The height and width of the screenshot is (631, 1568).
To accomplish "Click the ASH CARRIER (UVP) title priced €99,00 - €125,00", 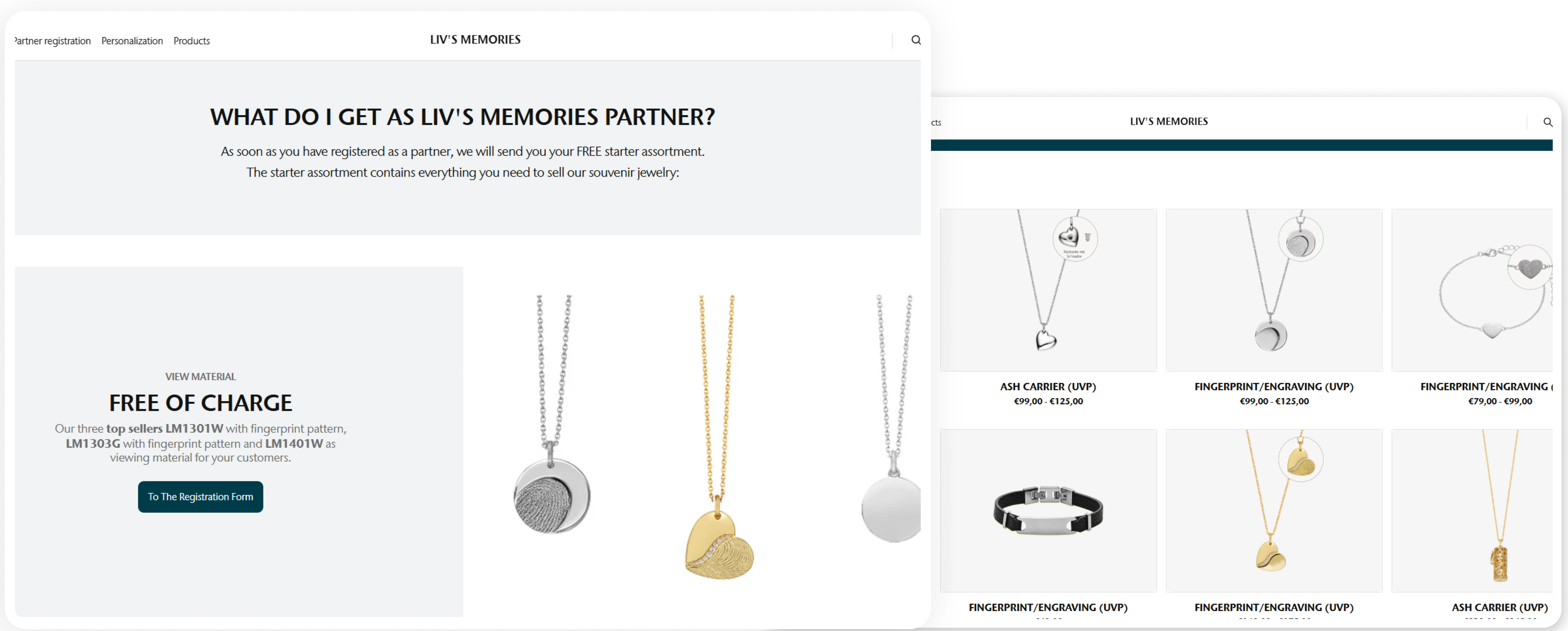I will 1048,387.
